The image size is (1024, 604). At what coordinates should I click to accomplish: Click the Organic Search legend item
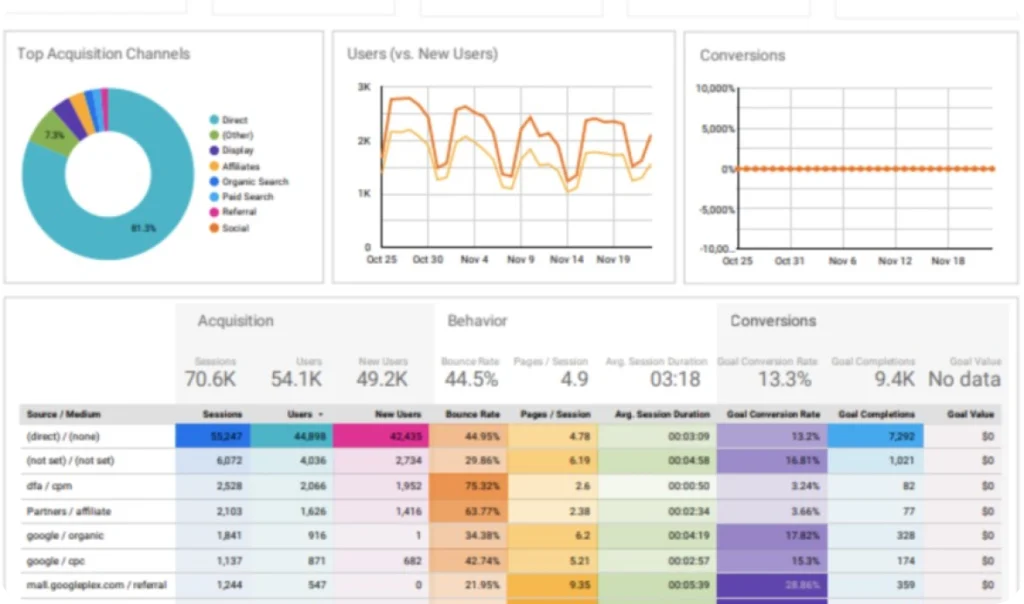(x=254, y=182)
